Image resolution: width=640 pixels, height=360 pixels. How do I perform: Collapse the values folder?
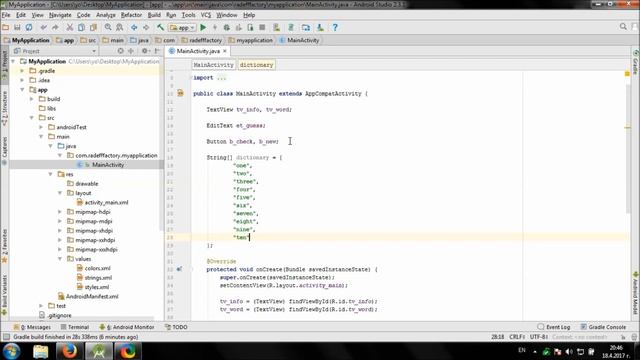(x=60, y=259)
